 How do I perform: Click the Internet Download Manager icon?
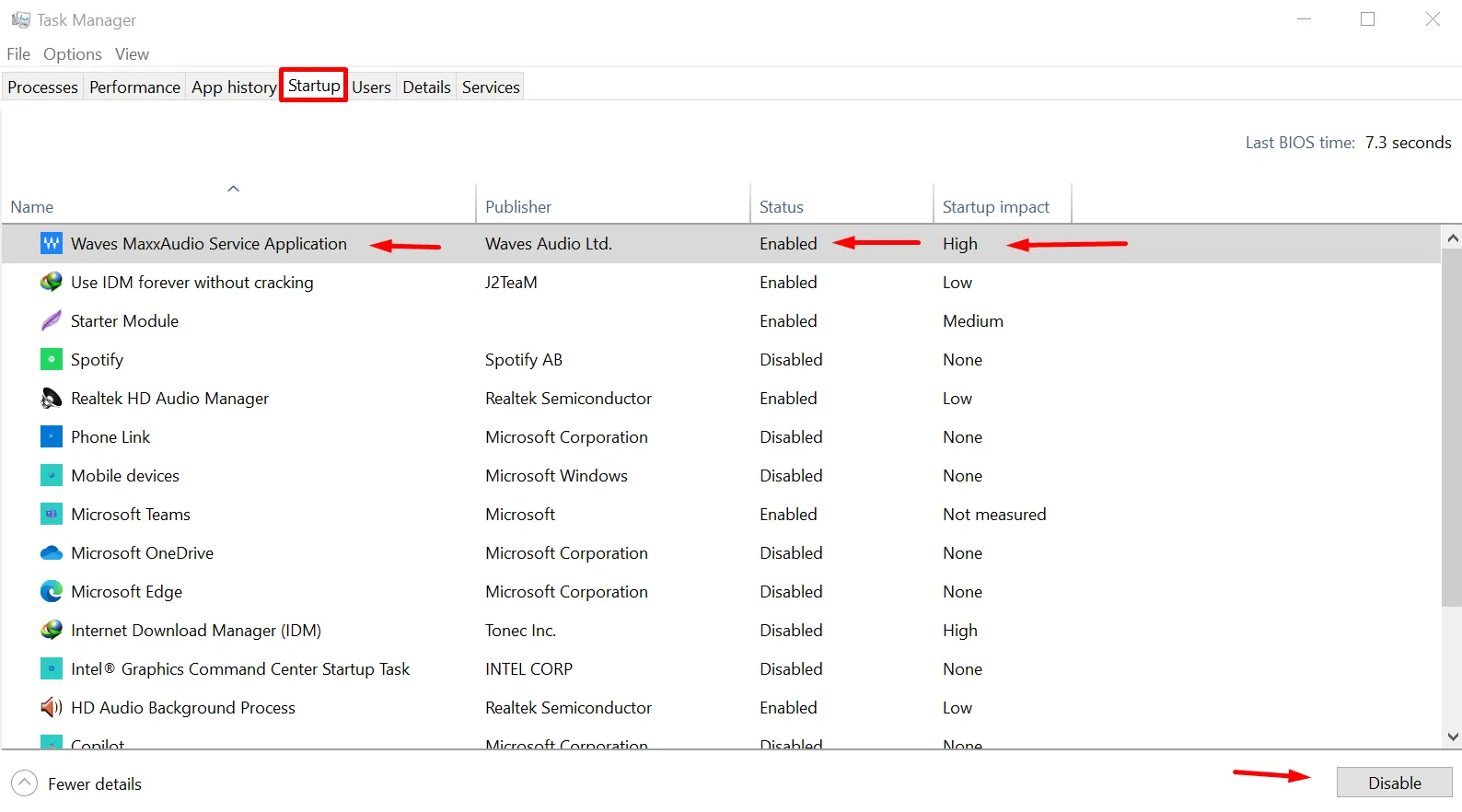click(x=52, y=631)
